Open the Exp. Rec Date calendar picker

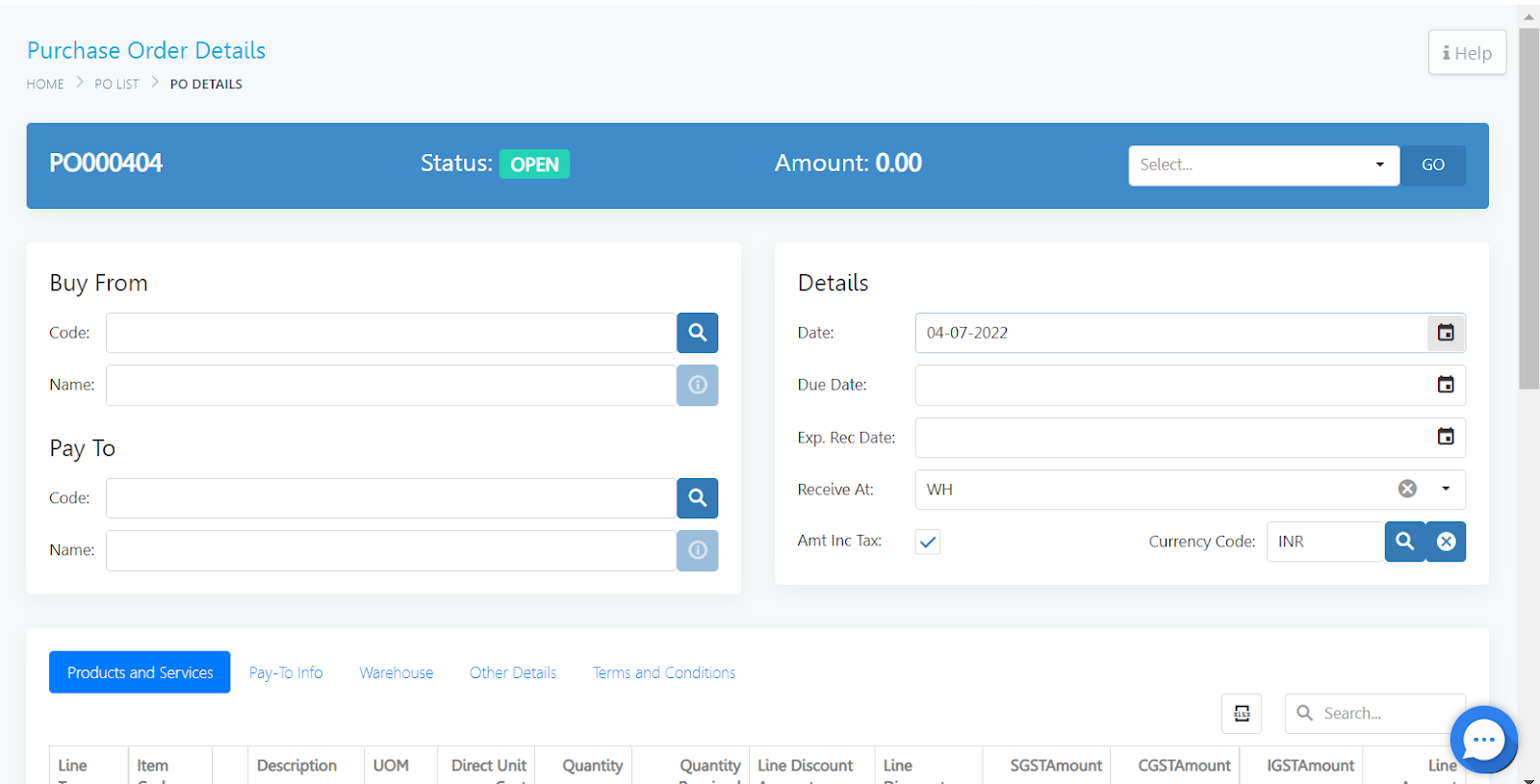pos(1446,437)
